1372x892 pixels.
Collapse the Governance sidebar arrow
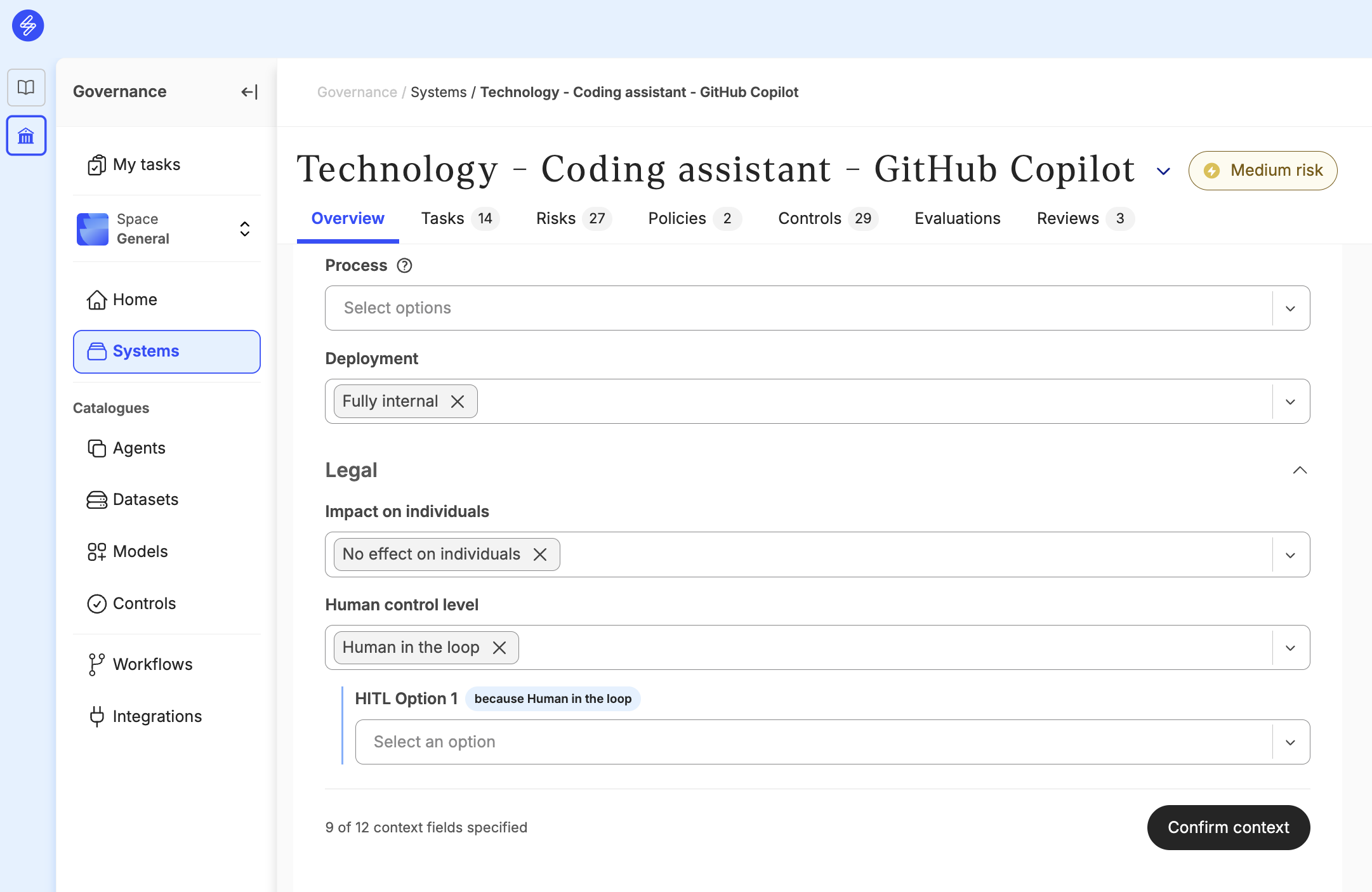[x=249, y=92]
